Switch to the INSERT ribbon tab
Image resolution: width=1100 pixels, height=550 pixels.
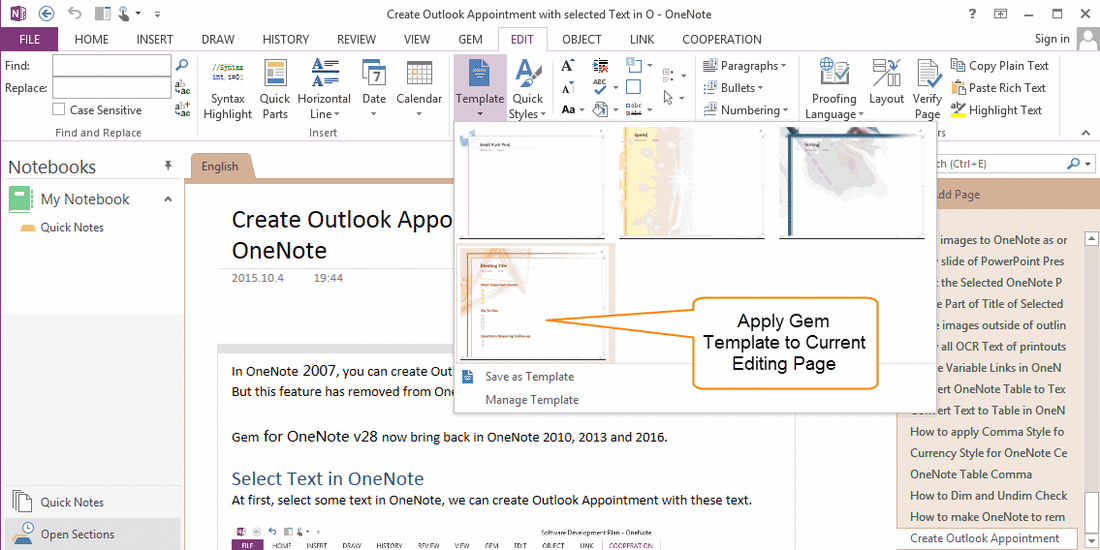154,39
